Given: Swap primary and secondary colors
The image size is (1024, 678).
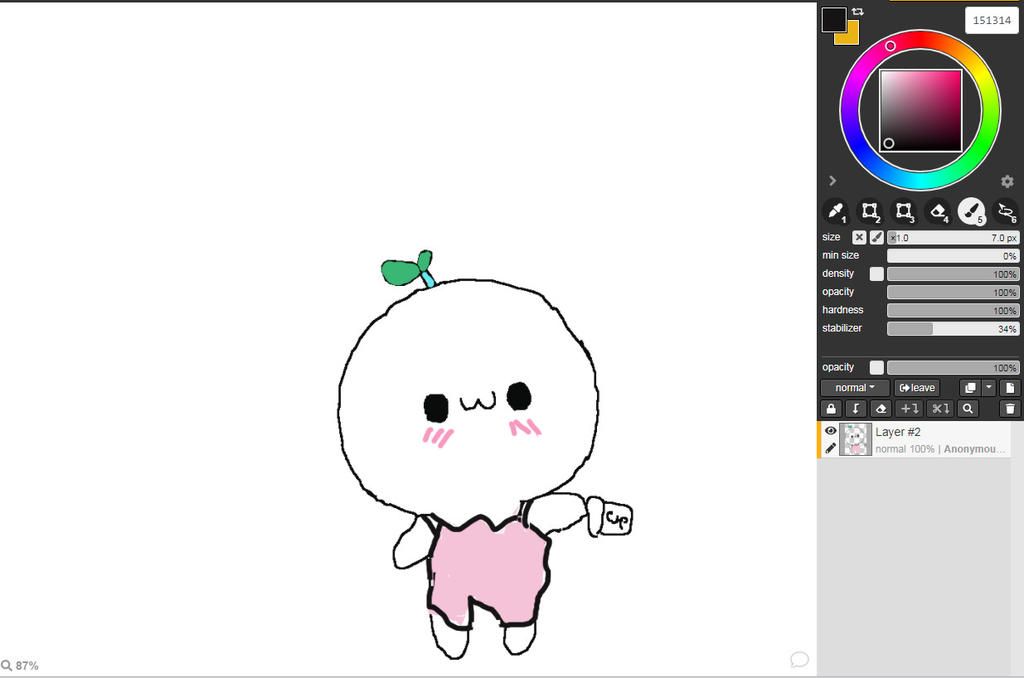Looking at the screenshot, I should pos(857,12).
